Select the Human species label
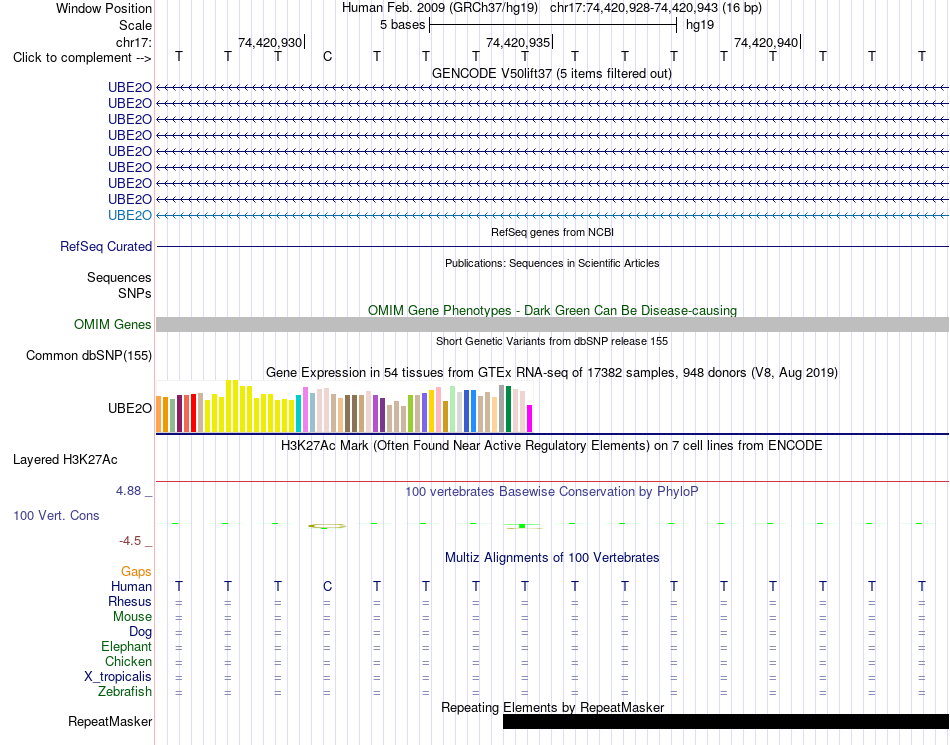Viewport: 950px width, 745px height. point(131,586)
